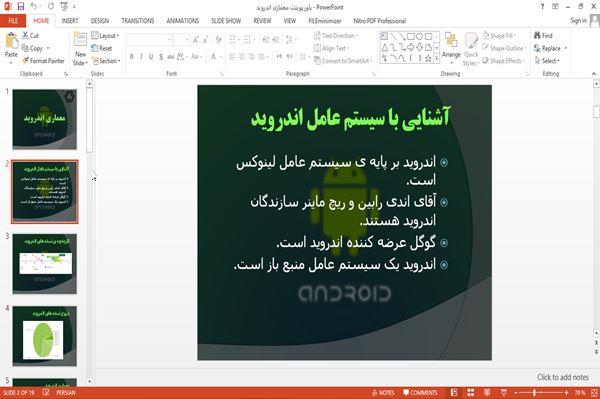Click the zoom in plus button
Screen dimensions: 600x399
coord(566,392)
